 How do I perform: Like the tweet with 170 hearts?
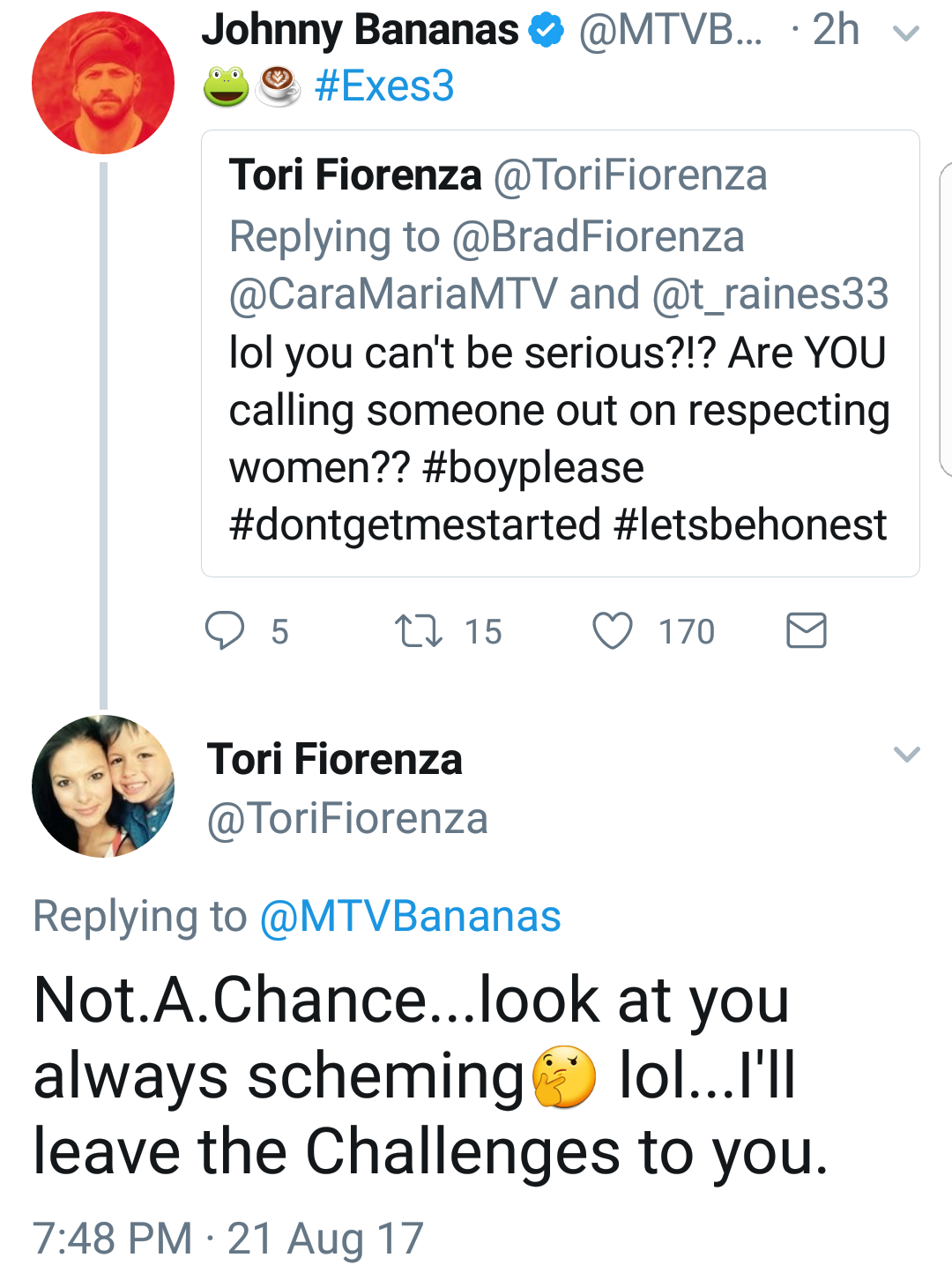pyautogui.click(x=613, y=631)
